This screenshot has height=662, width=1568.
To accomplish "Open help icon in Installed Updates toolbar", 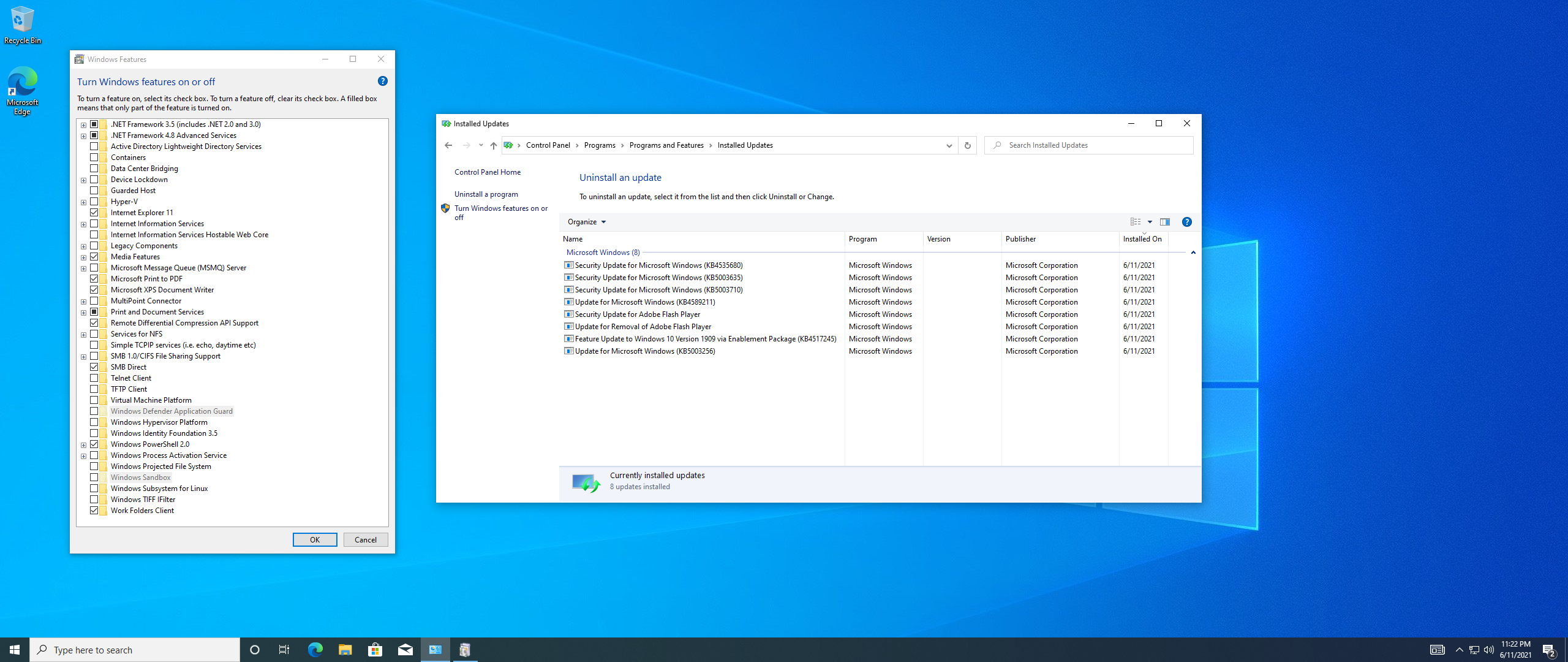I will click(x=1187, y=222).
